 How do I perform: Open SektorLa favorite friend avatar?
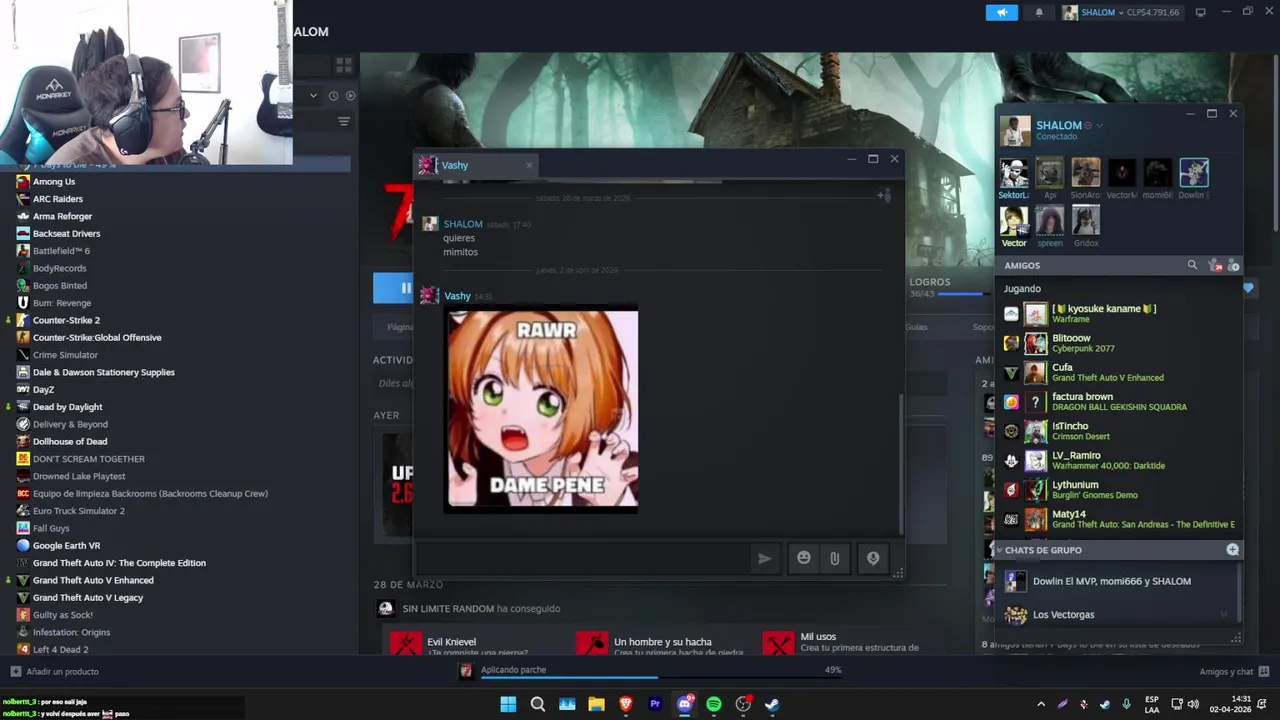coord(1014,173)
